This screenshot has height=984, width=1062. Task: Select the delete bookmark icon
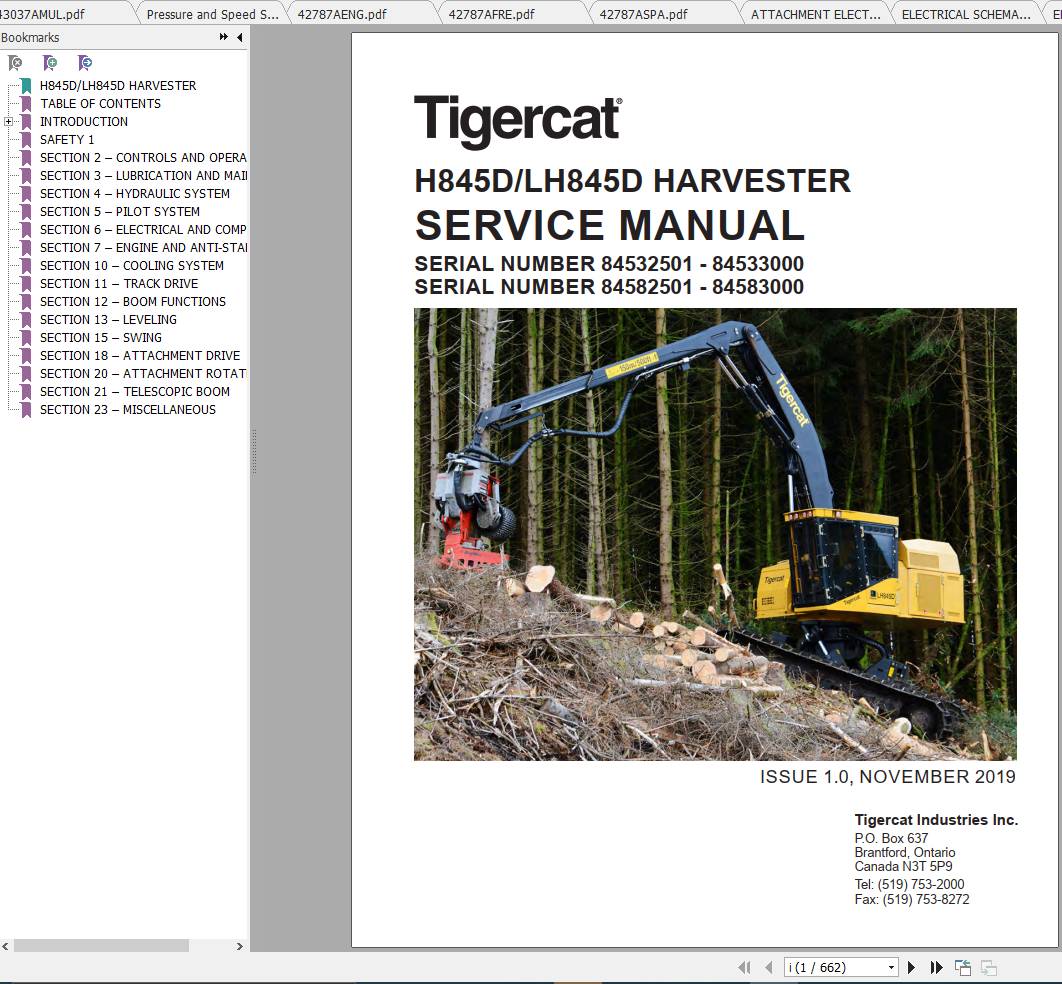point(14,62)
